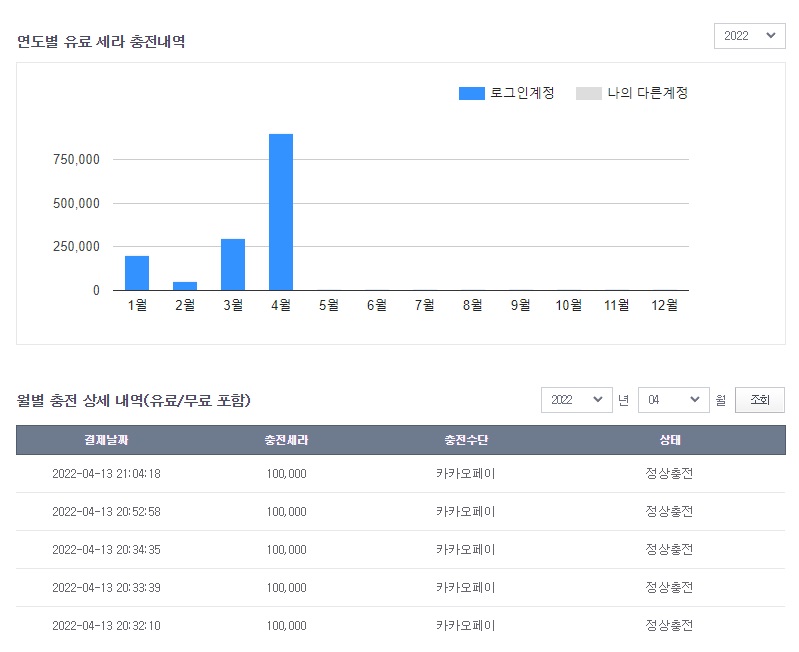
Task: Open the 04 month dropdown
Action: pyautogui.click(x=673, y=400)
